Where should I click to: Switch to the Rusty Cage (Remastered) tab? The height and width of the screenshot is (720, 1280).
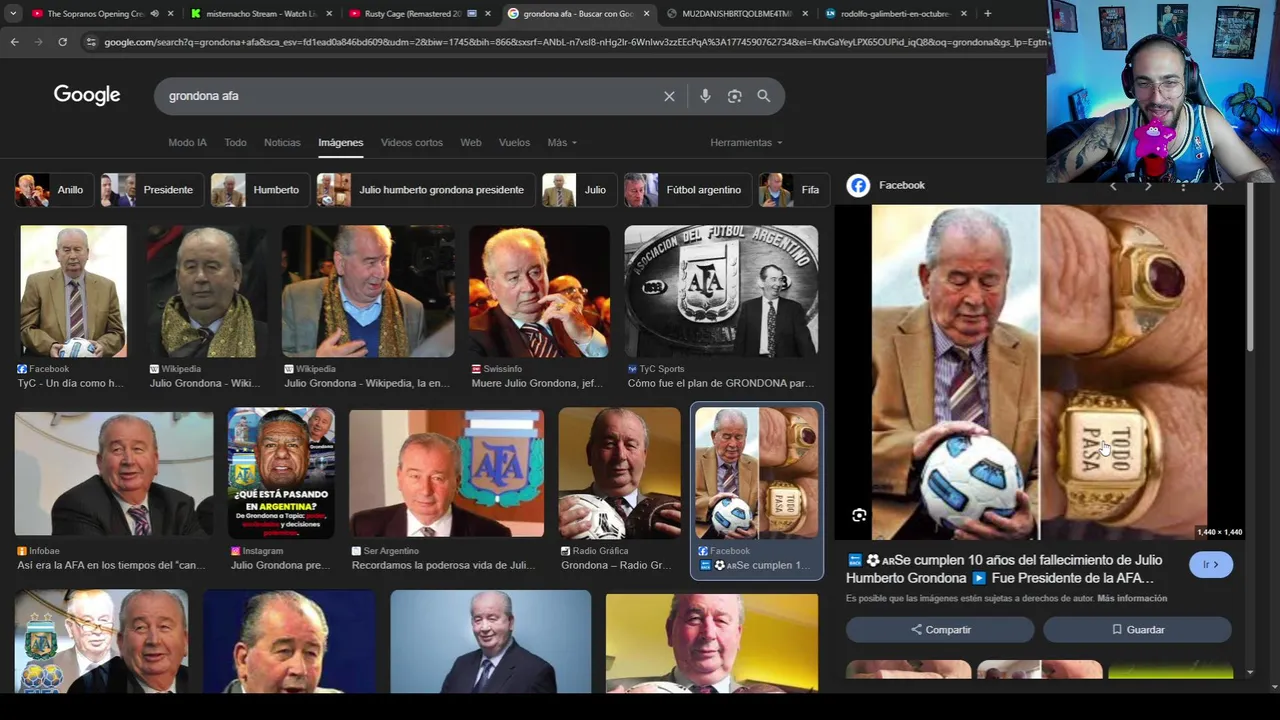point(413,14)
